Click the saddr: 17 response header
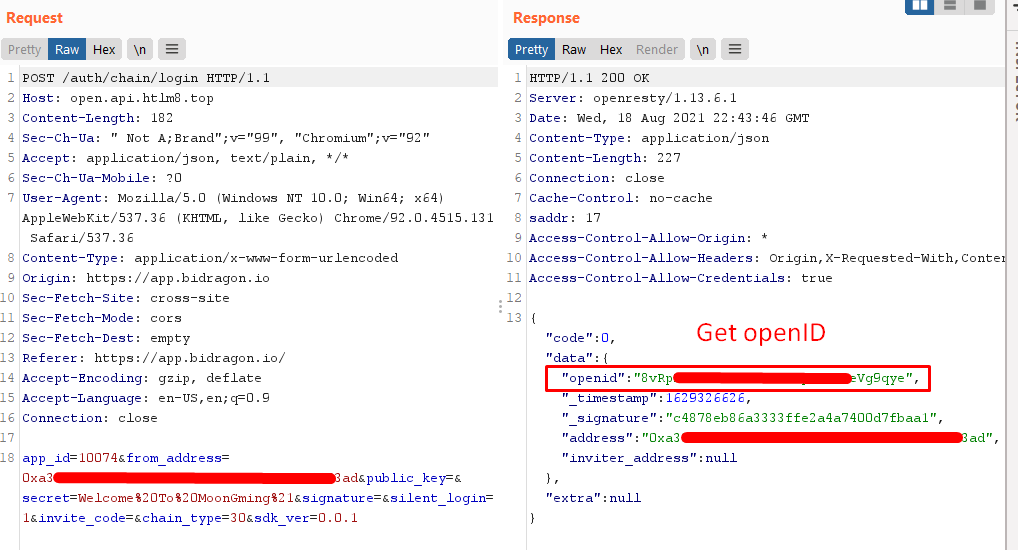The width and height of the screenshot is (1018, 550). (565, 218)
